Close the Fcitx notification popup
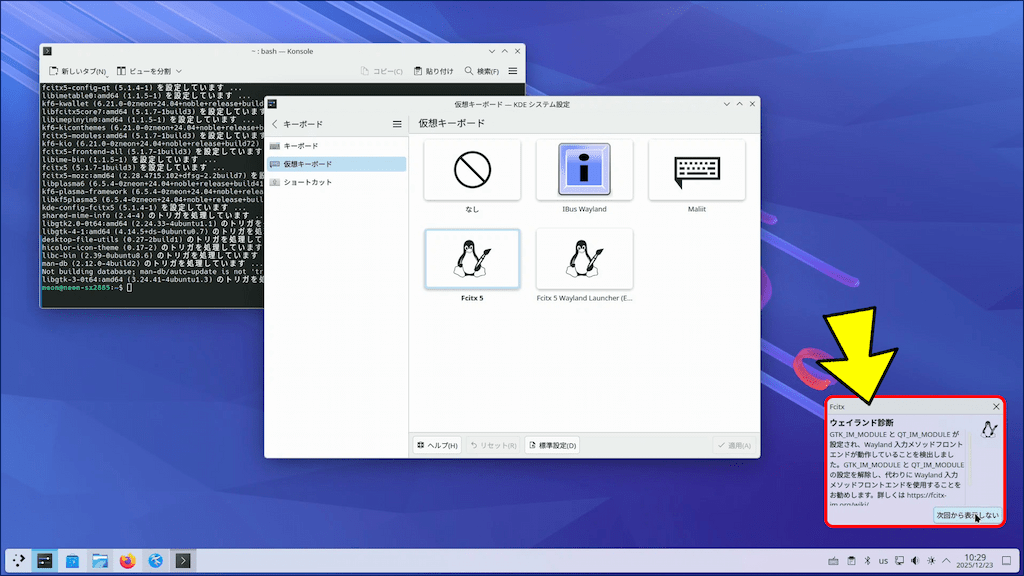Viewport: 1024px width, 576px height. coord(996,407)
